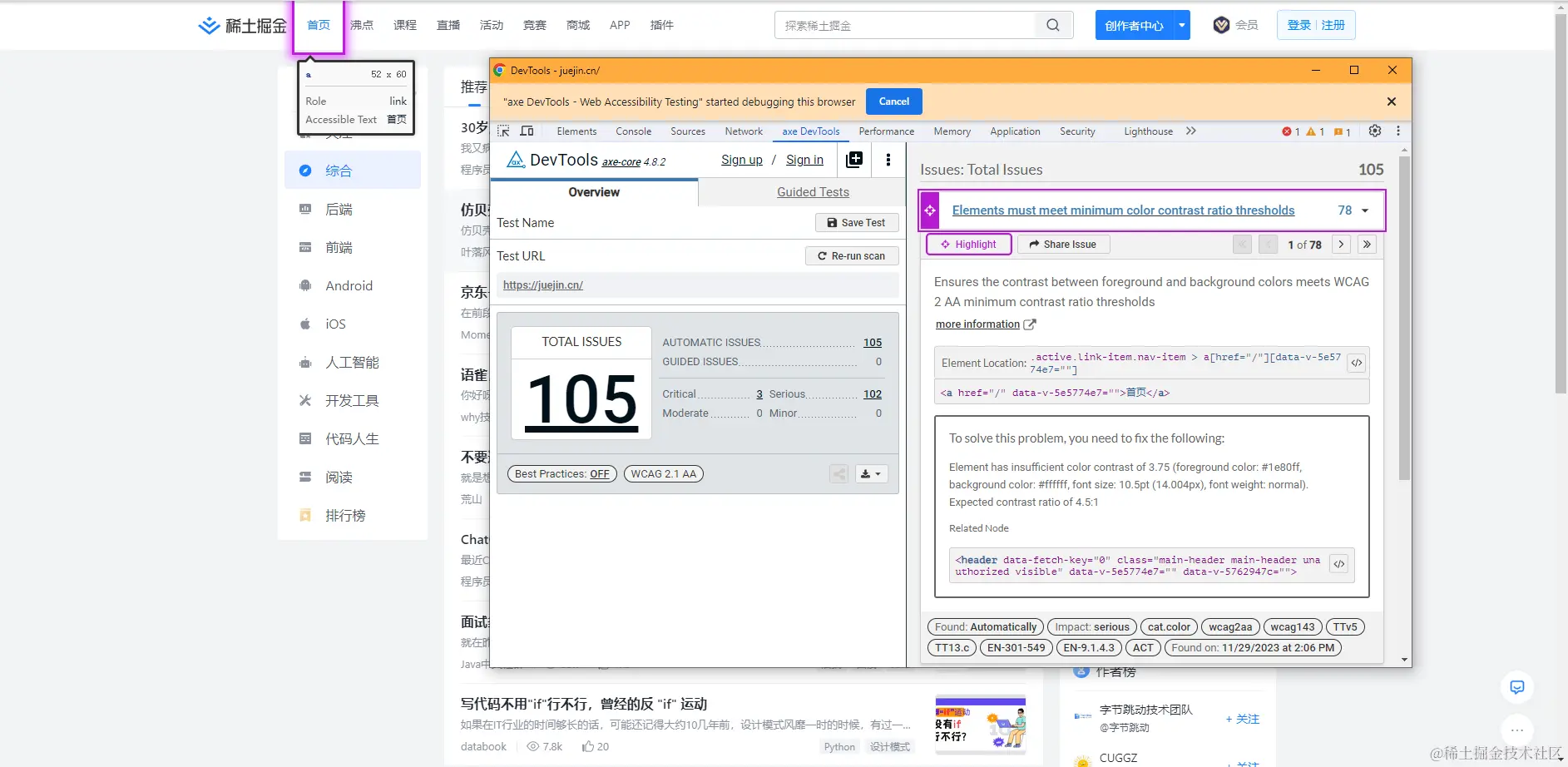Screen dimensions: 1568x767
Task: Click the Share Issue button
Action: [x=1063, y=245]
